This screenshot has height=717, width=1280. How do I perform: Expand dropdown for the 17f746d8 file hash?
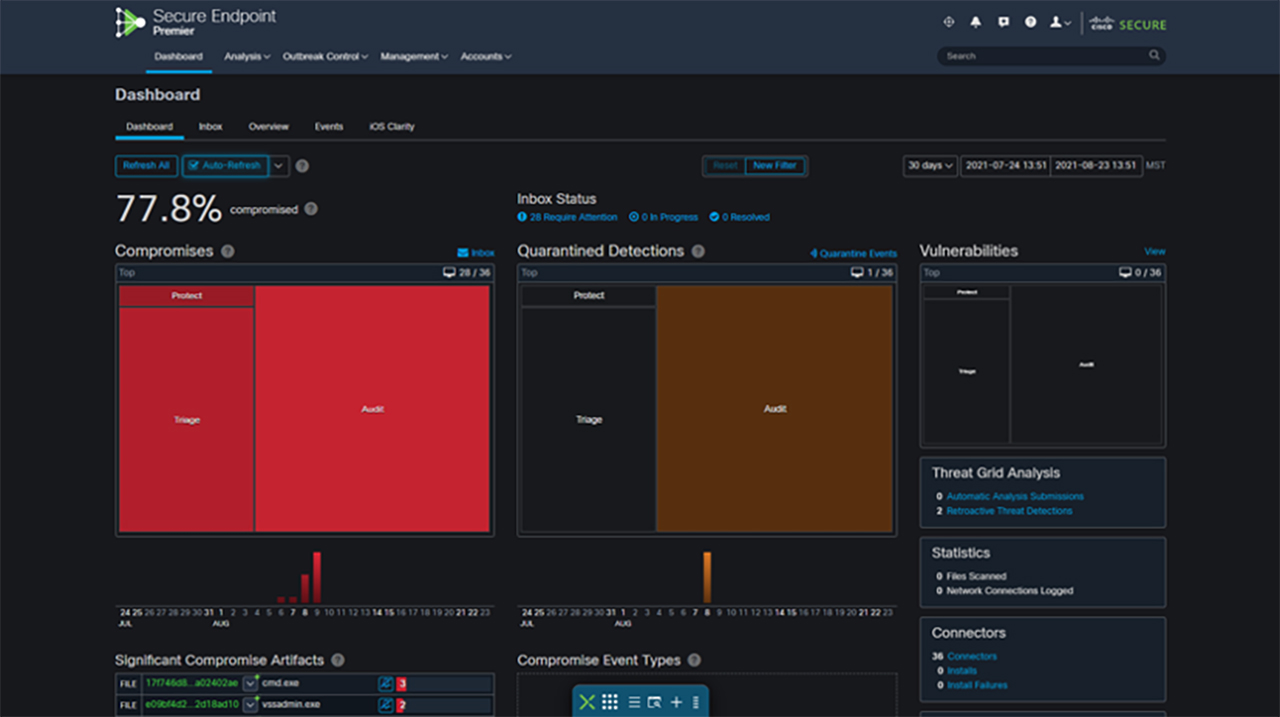click(250, 683)
